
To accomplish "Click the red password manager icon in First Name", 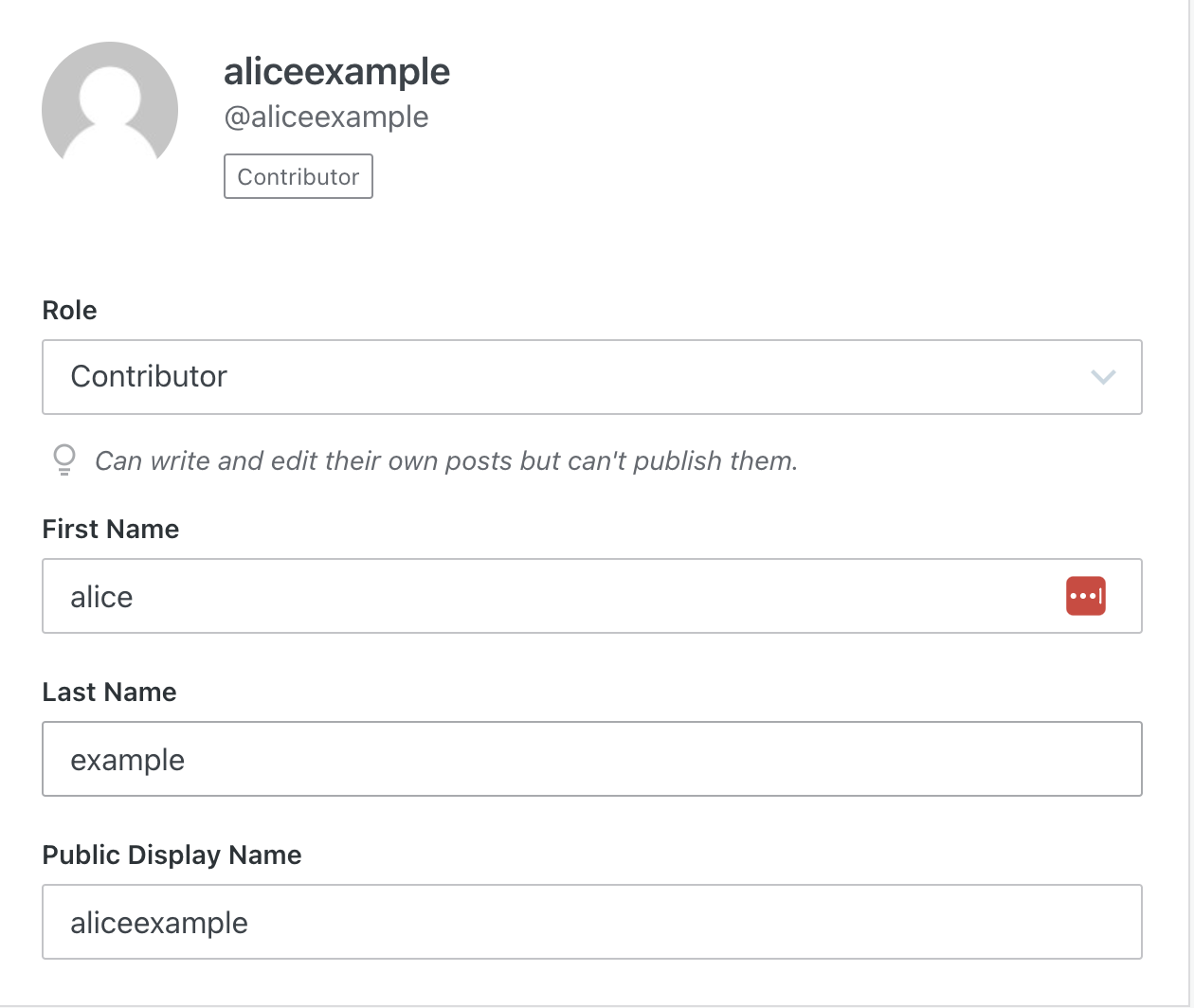I will (1086, 596).
